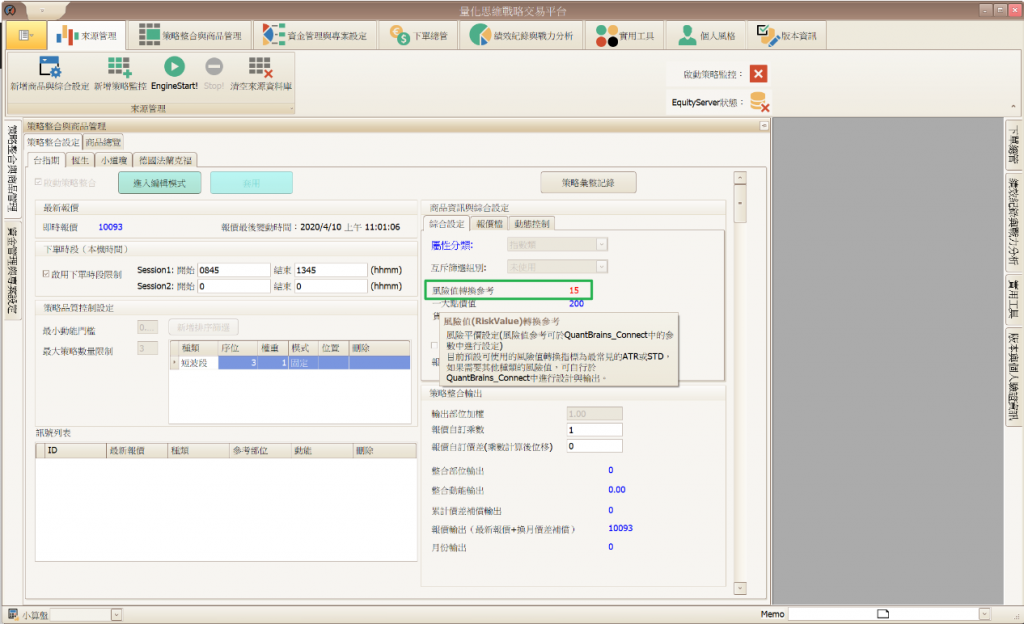Click the EquityServer狀態 database icon

(759, 101)
